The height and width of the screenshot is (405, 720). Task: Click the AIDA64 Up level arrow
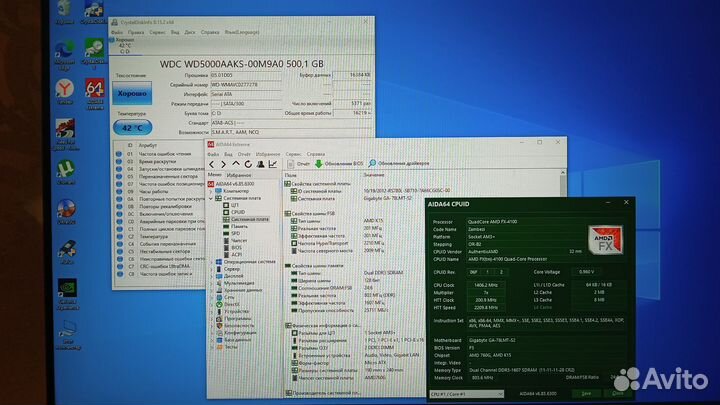236,164
